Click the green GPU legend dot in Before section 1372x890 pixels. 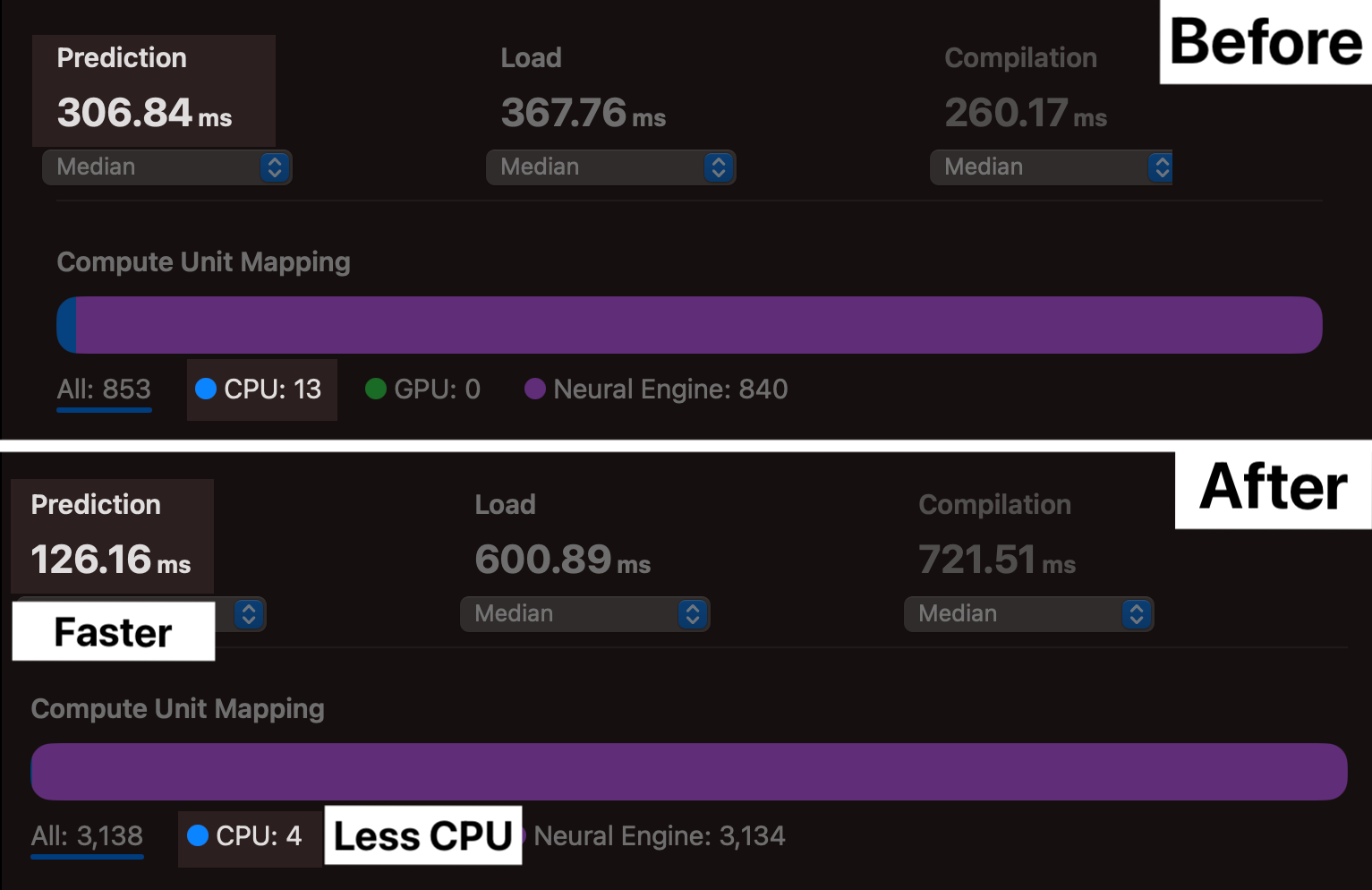[375, 389]
